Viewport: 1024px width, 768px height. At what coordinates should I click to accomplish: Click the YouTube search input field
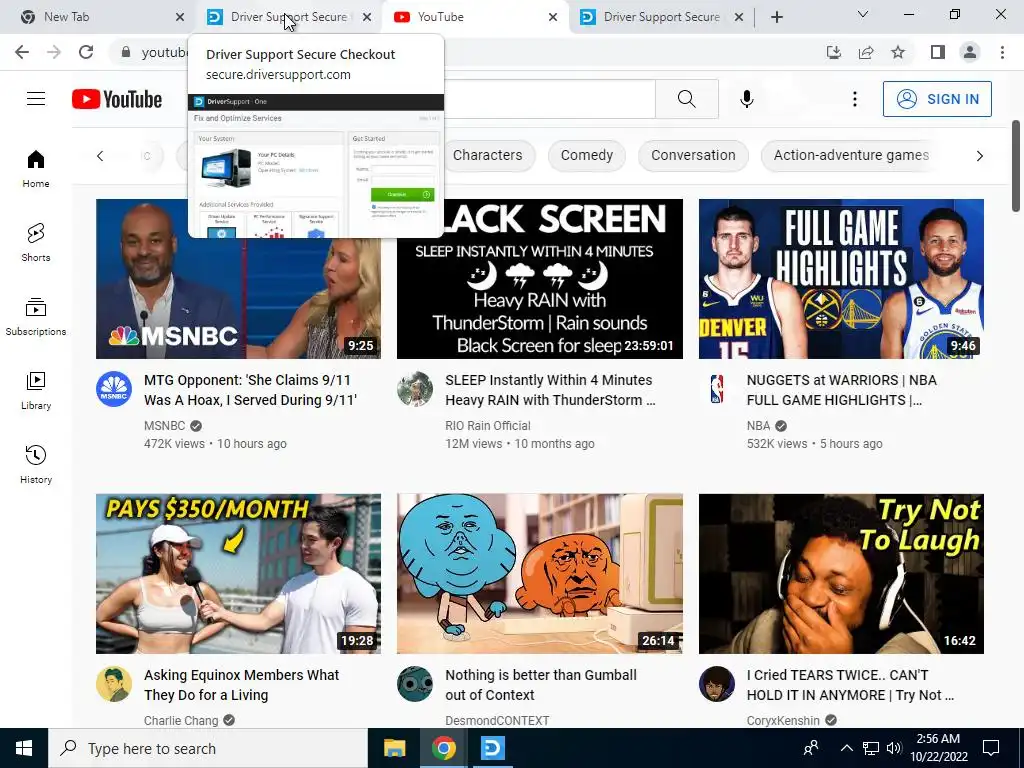549,99
